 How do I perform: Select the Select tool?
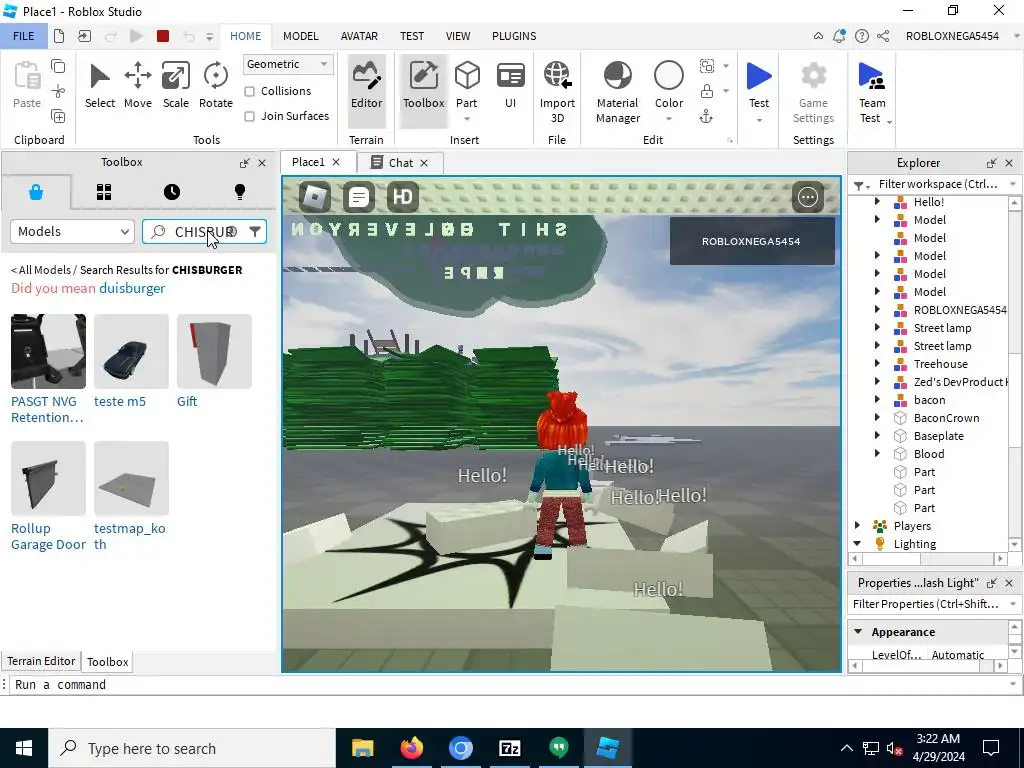pyautogui.click(x=99, y=85)
